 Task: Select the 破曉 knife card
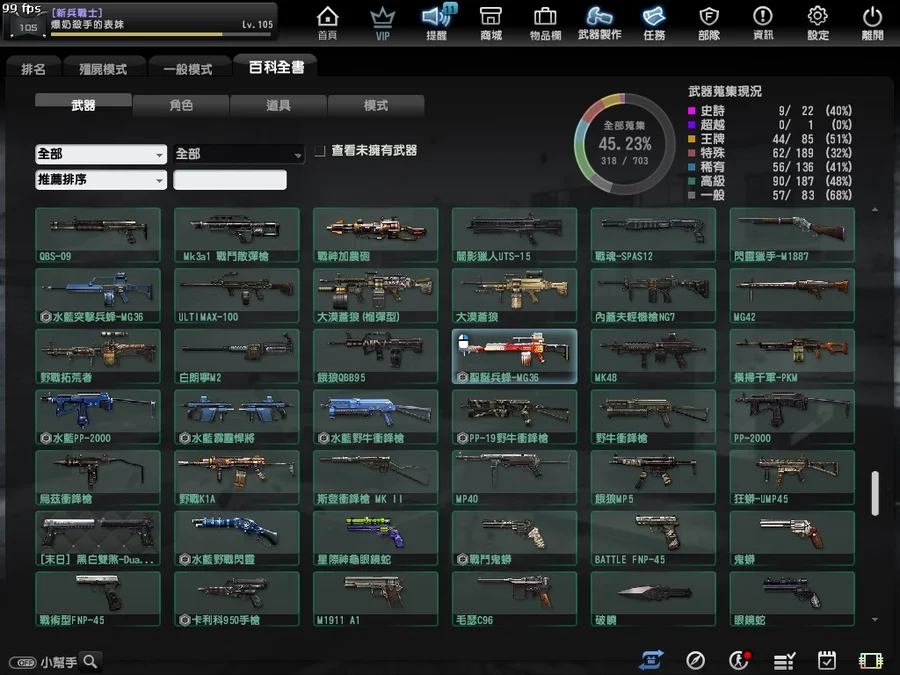pos(653,599)
